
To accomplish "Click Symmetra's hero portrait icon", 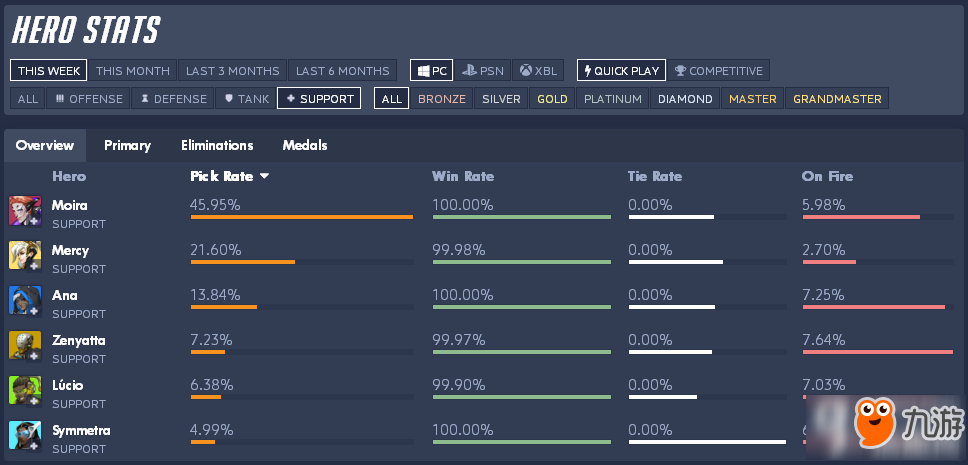I will coord(25,436).
